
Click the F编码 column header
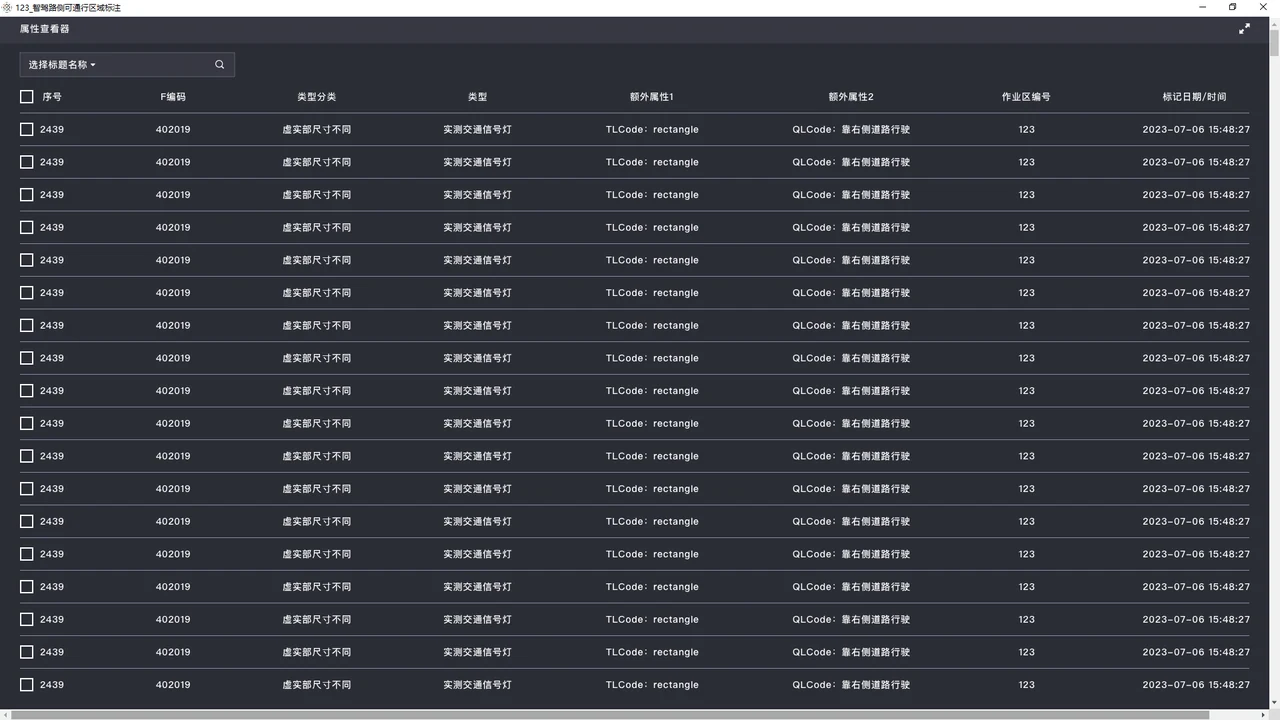[x=173, y=97]
